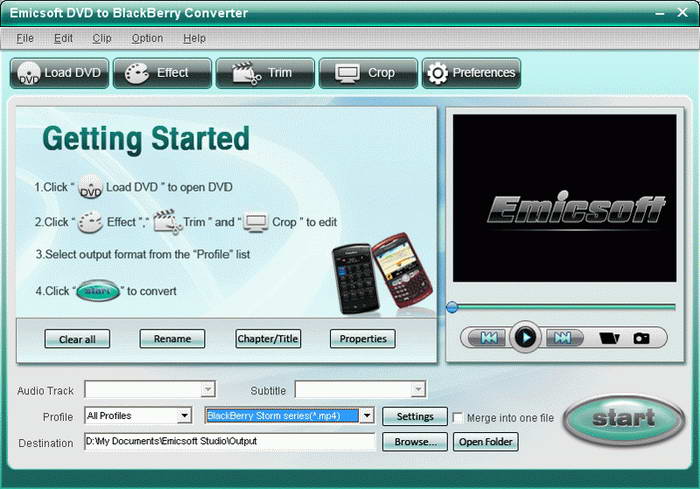Click the Load DVD toolbar button
Image resolution: width=700 pixels, height=489 pixels.
click(59, 73)
